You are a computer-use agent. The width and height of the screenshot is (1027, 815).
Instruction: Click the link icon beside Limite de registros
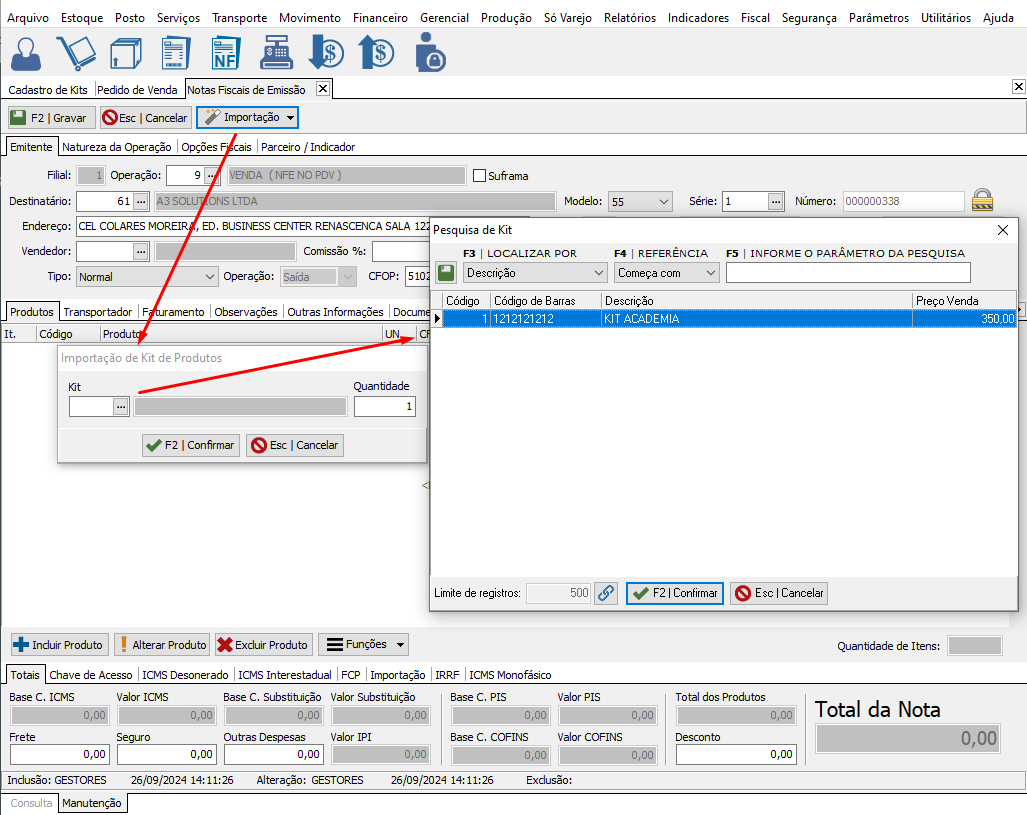(606, 593)
